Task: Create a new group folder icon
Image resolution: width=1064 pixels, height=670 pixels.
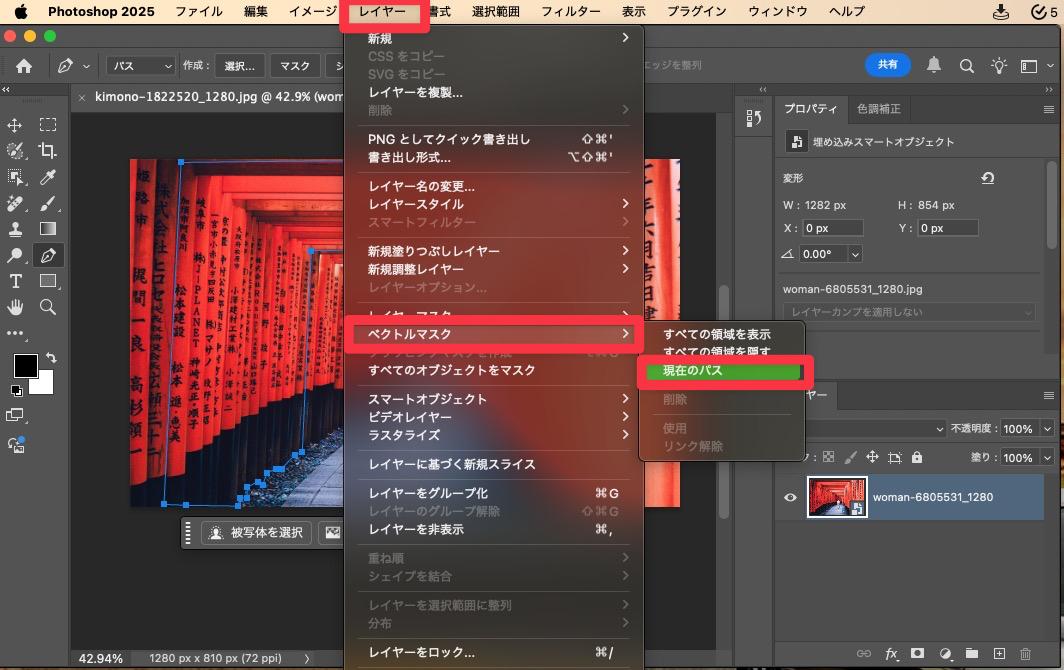Action: tap(972, 653)
